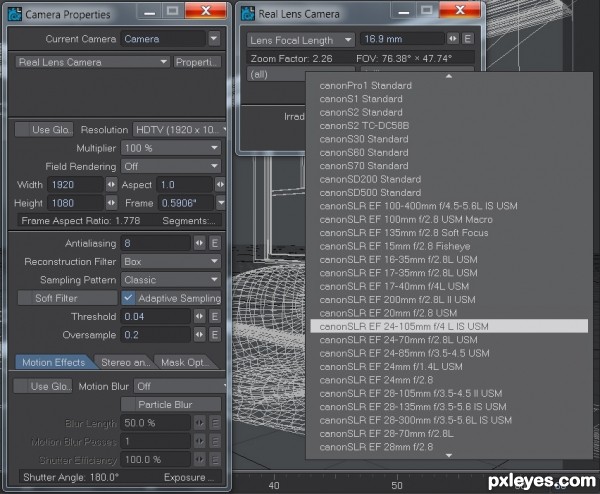
Task: Click the lens list scroll-up arrow
Action: 449,76
